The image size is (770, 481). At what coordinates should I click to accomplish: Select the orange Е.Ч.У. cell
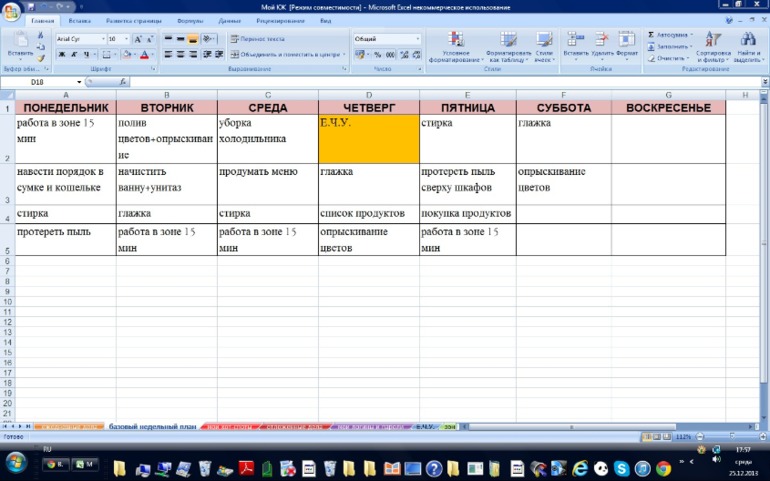(368, 138)
